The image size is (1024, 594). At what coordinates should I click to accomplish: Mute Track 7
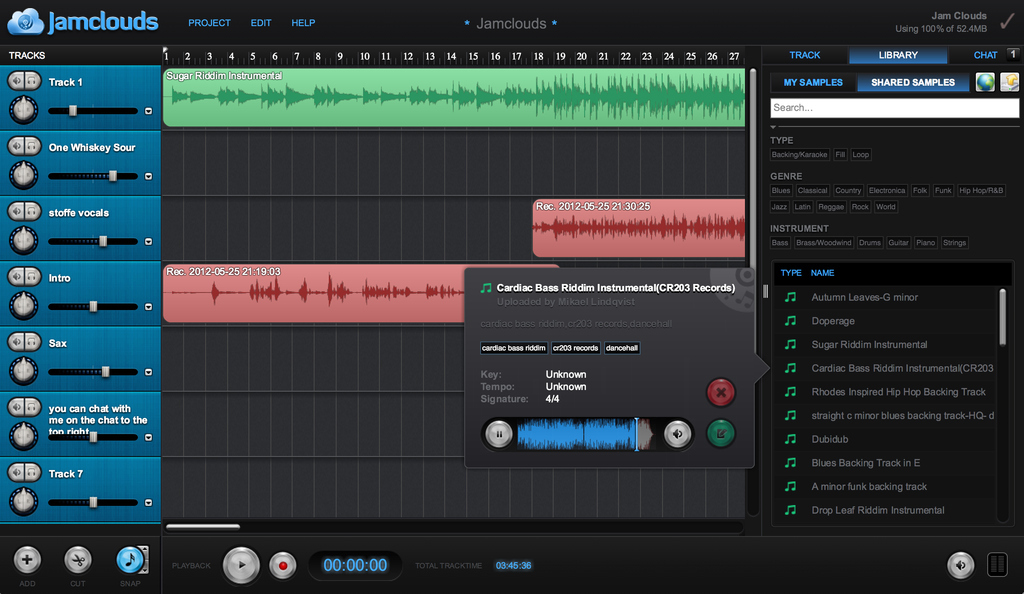tap(16, 472)
